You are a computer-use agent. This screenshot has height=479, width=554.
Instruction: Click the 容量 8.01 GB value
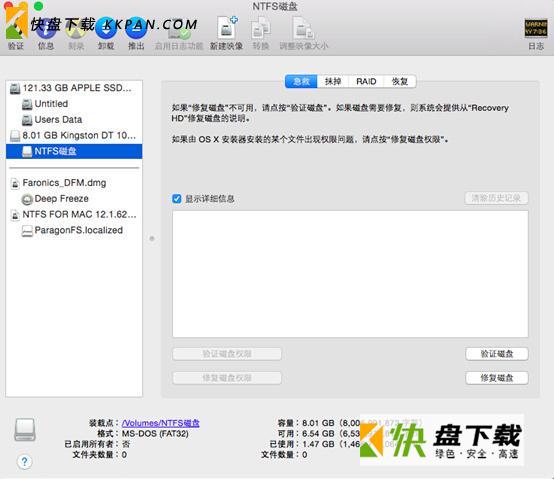point(318,423)
